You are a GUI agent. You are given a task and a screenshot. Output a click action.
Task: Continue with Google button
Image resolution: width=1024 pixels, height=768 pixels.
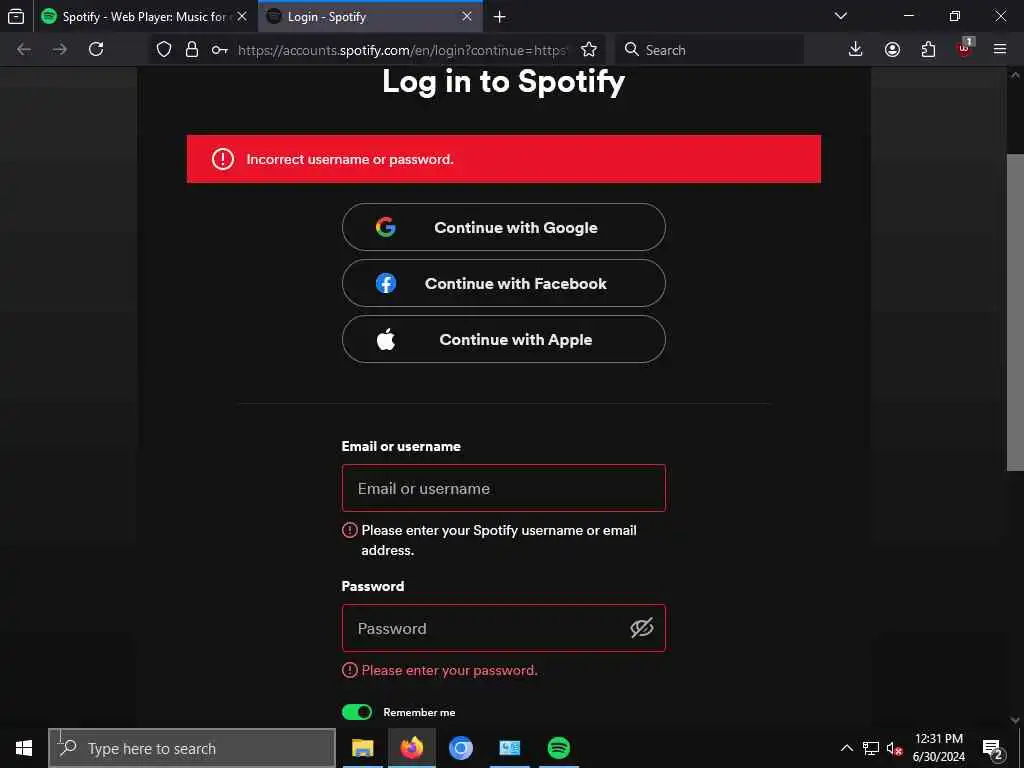(504, 227)
